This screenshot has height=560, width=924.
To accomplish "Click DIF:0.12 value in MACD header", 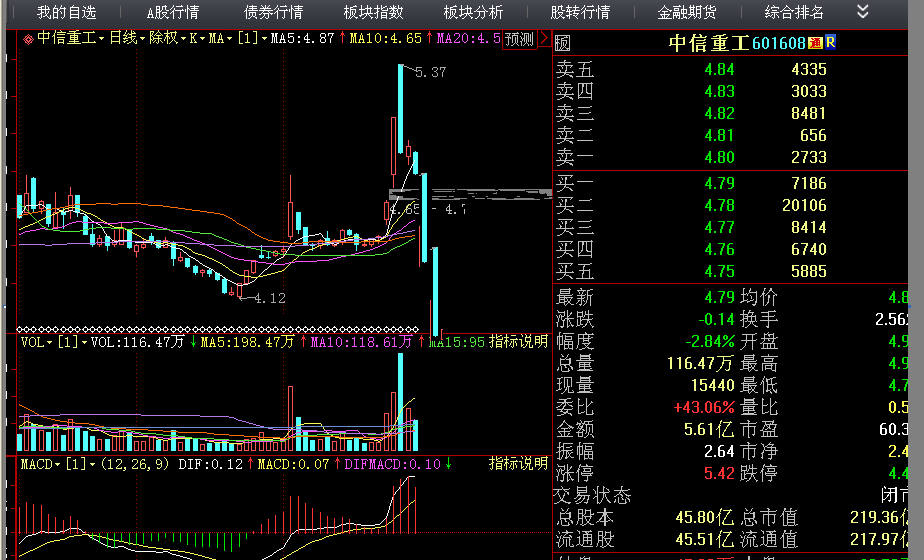I will point(210,465).
